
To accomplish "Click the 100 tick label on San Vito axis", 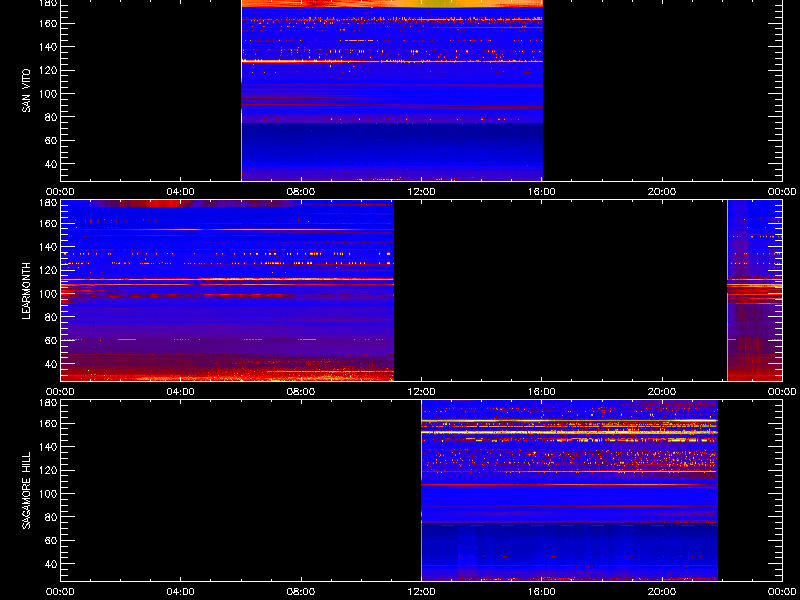I will [49, 94].
